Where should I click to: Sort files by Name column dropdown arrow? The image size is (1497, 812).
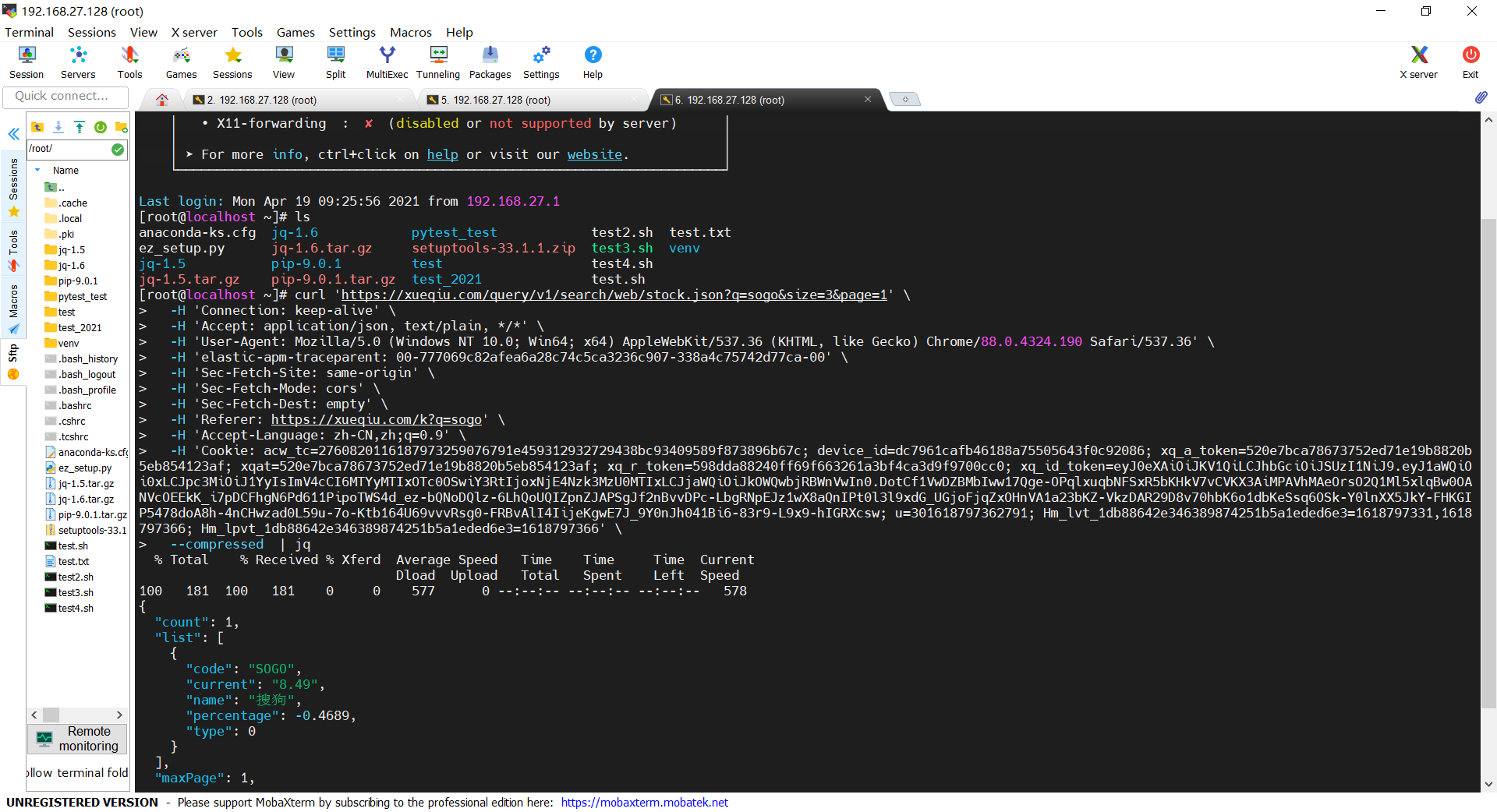37,170
